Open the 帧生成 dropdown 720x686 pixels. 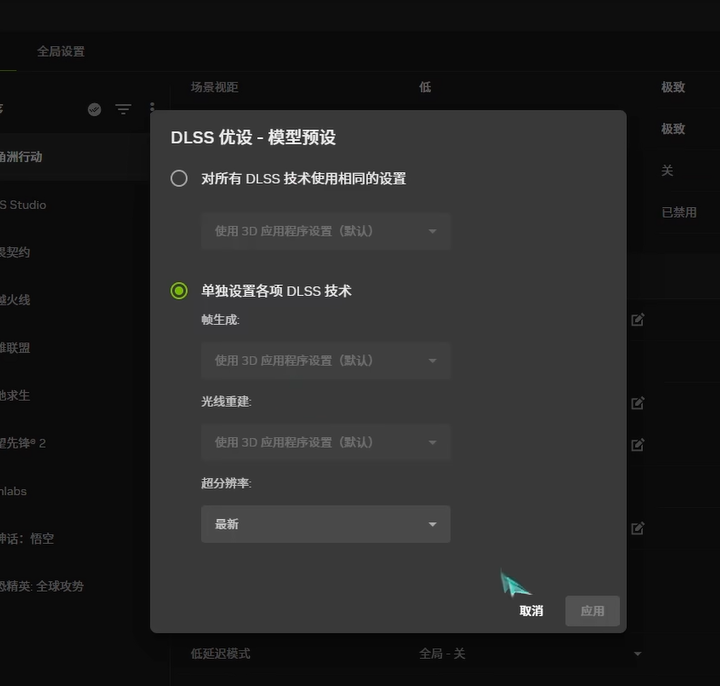pos(326,360)
